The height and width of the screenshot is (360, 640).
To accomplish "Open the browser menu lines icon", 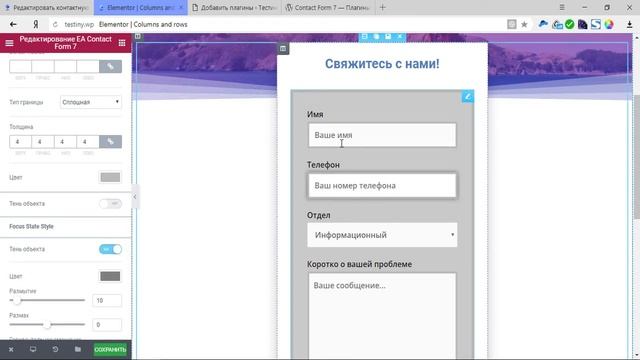I will click(x=562, y=7).
